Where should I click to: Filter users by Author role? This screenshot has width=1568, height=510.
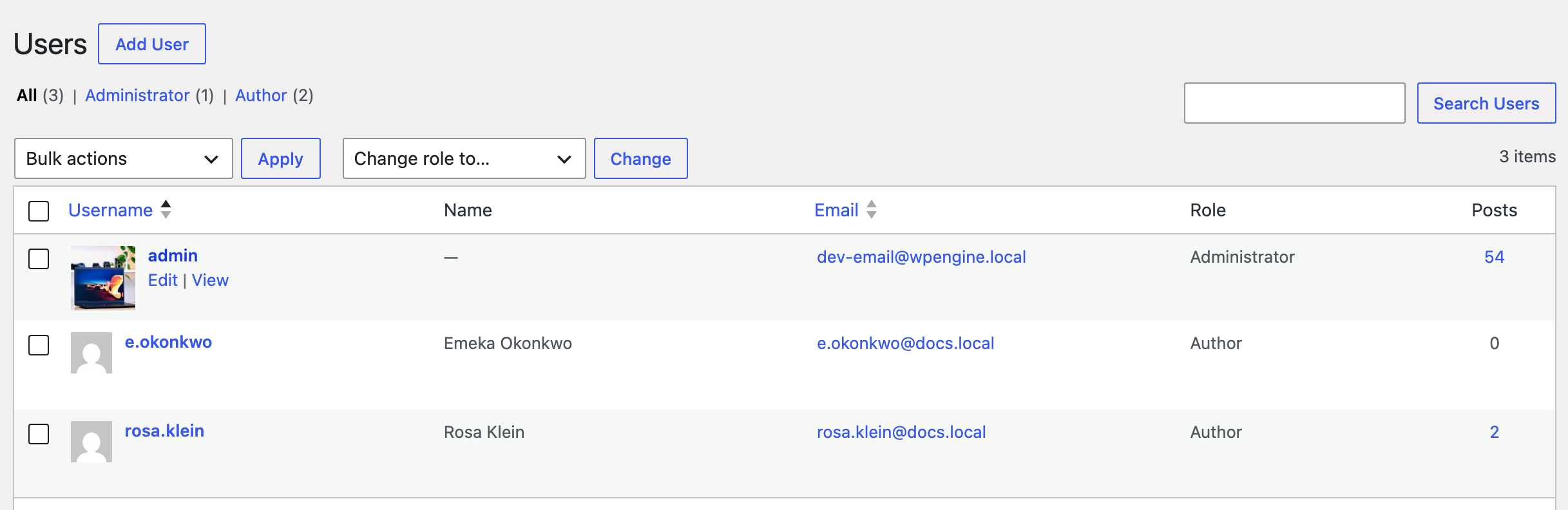tap(261, 95)
